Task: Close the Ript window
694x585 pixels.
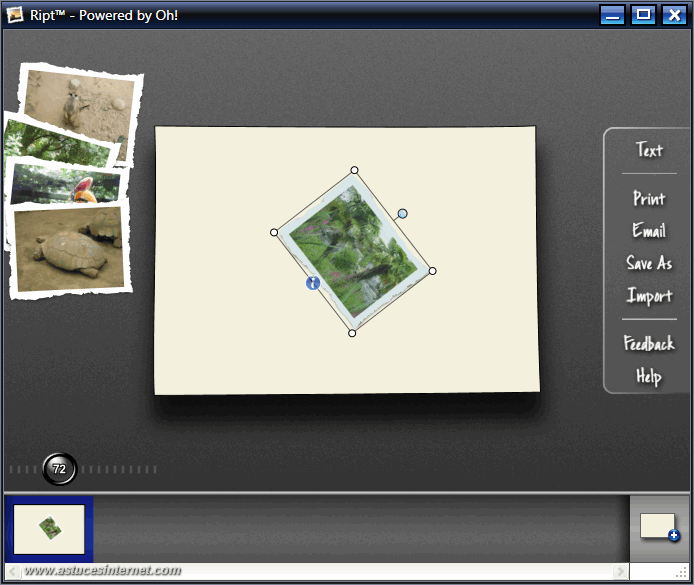Action: click(x=674, y=15)
